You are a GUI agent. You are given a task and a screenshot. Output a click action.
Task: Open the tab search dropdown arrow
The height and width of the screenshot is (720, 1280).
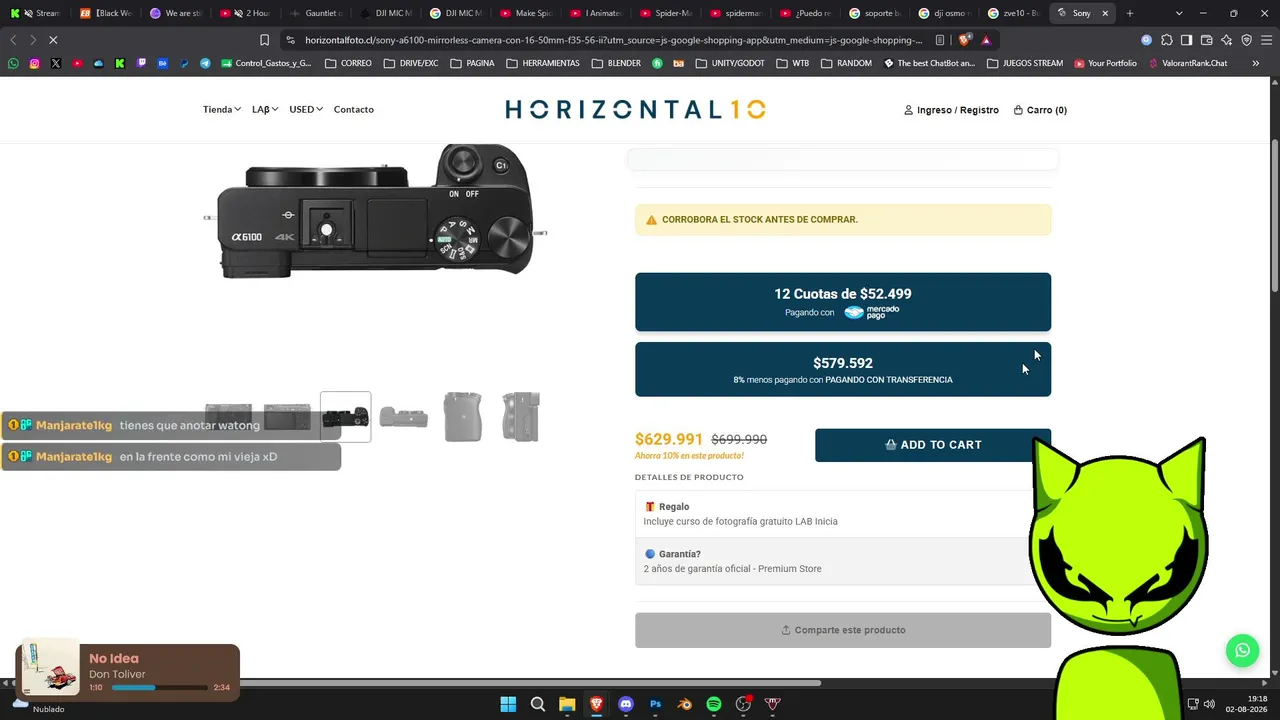pyautogui.click(x=1179, y=13)
